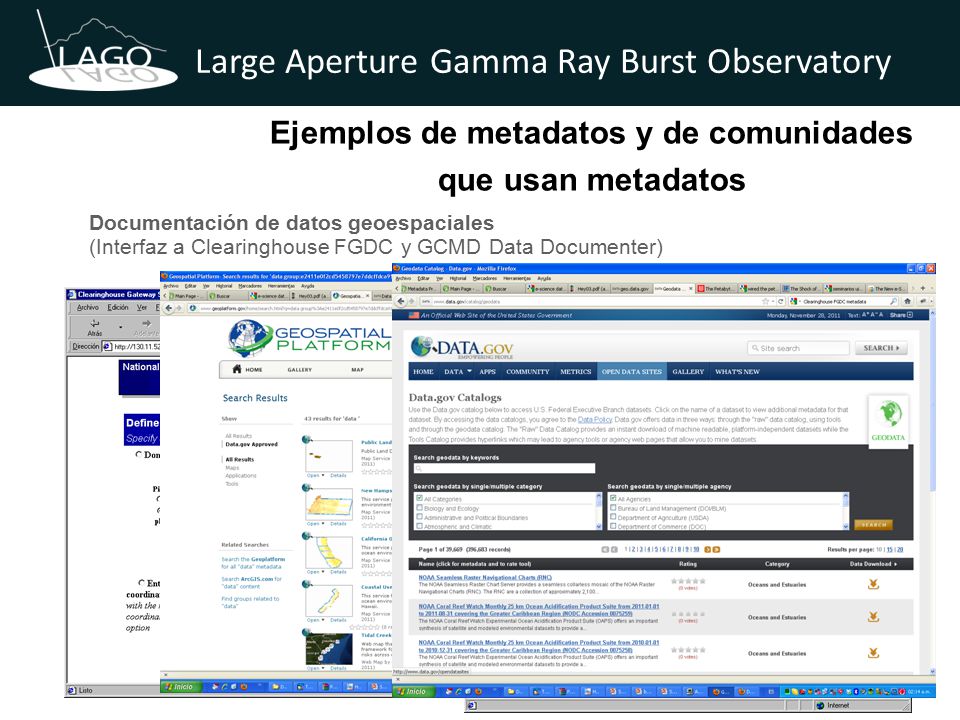Click back arrow in Geospatial Platform browser
This screenshot has width=960, height=720.
click(x=169, y=308)
